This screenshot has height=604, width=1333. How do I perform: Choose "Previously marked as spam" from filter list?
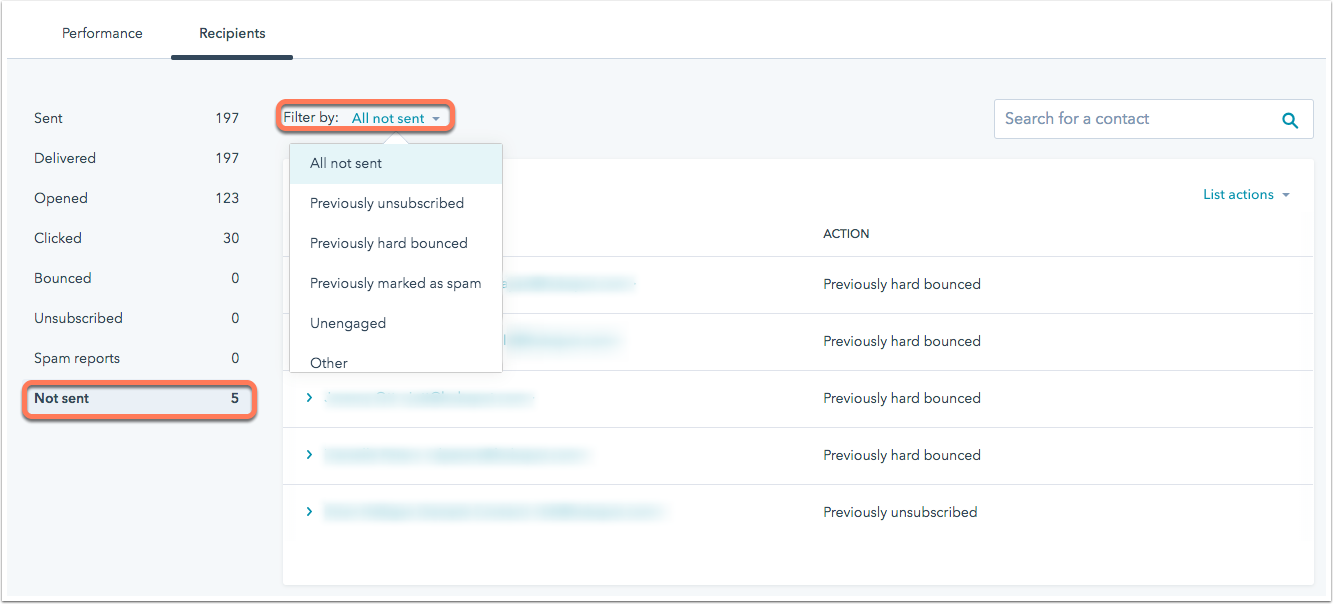tap(394, 283)
